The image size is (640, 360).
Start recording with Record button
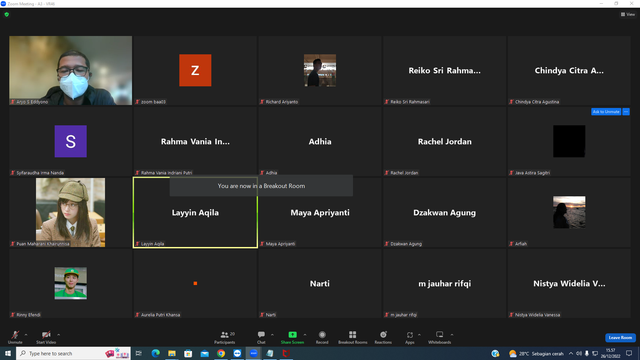click(322, 337)
